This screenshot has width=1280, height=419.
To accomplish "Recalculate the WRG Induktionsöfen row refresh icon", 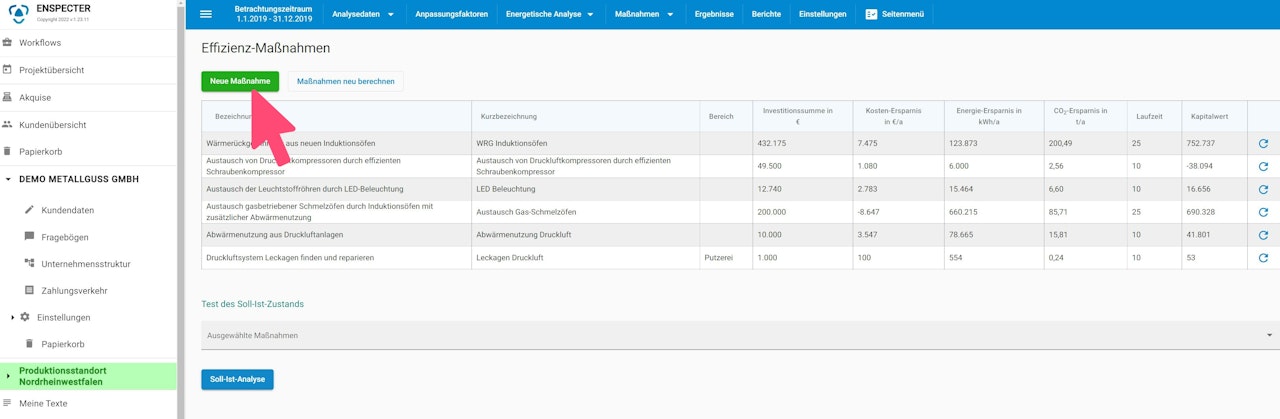I will pyautogui.click(x=1263, y=144).
